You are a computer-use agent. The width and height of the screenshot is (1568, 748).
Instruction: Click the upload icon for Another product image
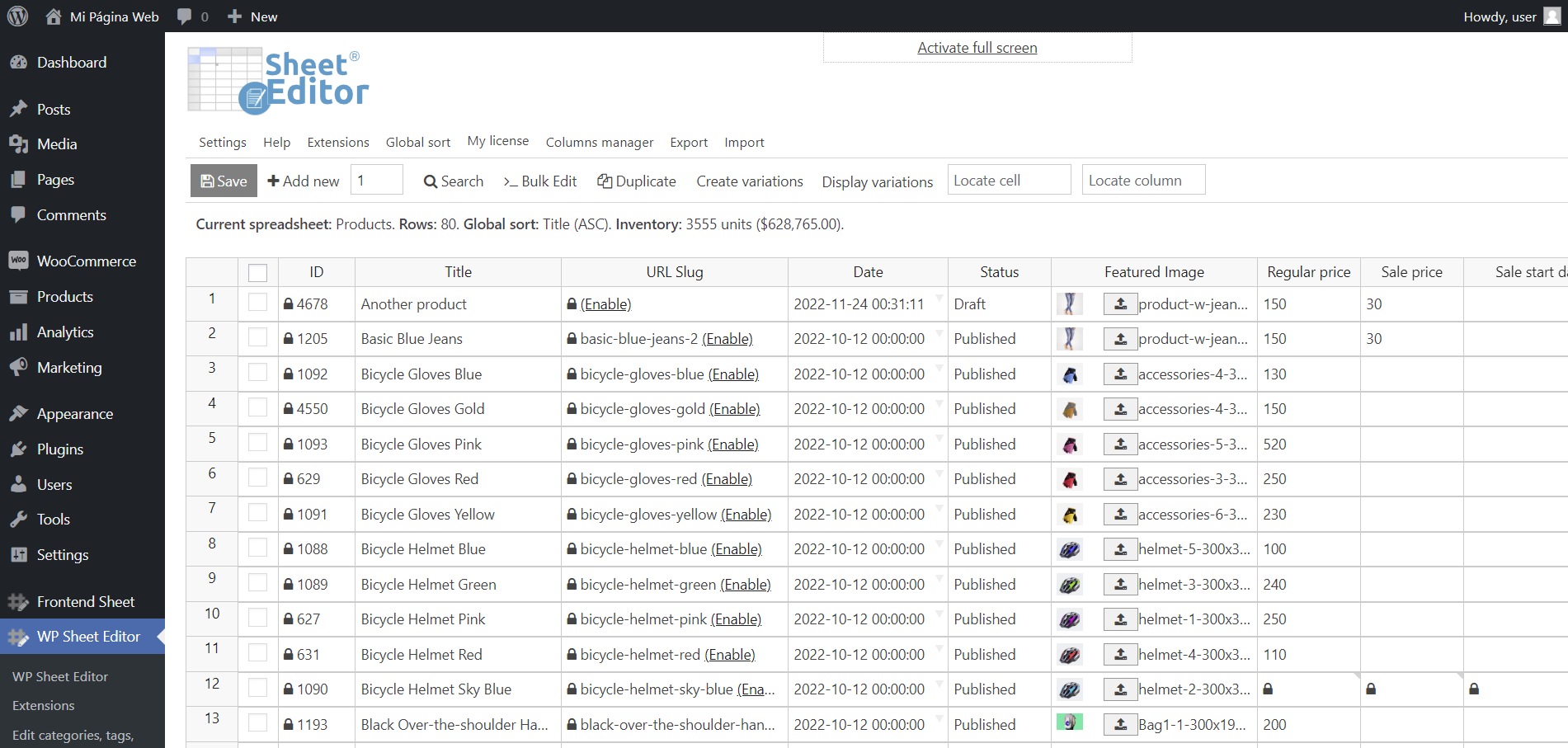coord(1120,304)
